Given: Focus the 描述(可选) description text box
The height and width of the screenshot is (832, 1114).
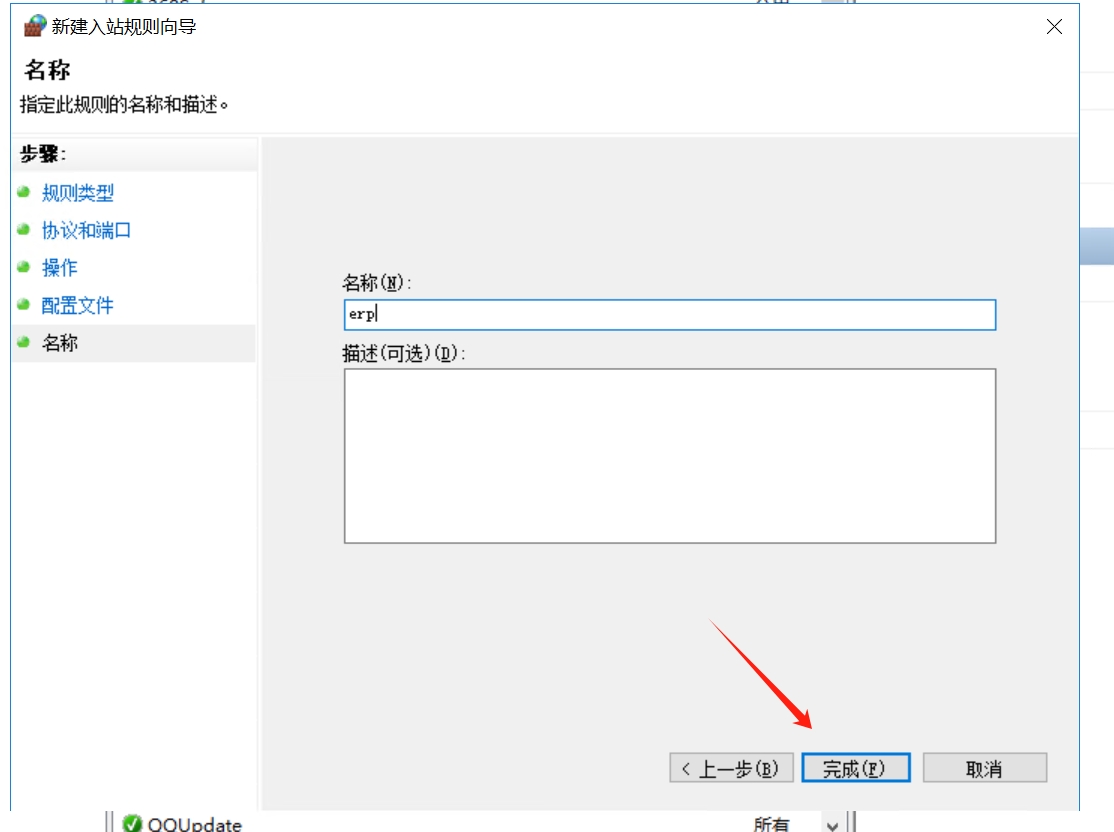Looking at the screenshot, I should (669, 456).
